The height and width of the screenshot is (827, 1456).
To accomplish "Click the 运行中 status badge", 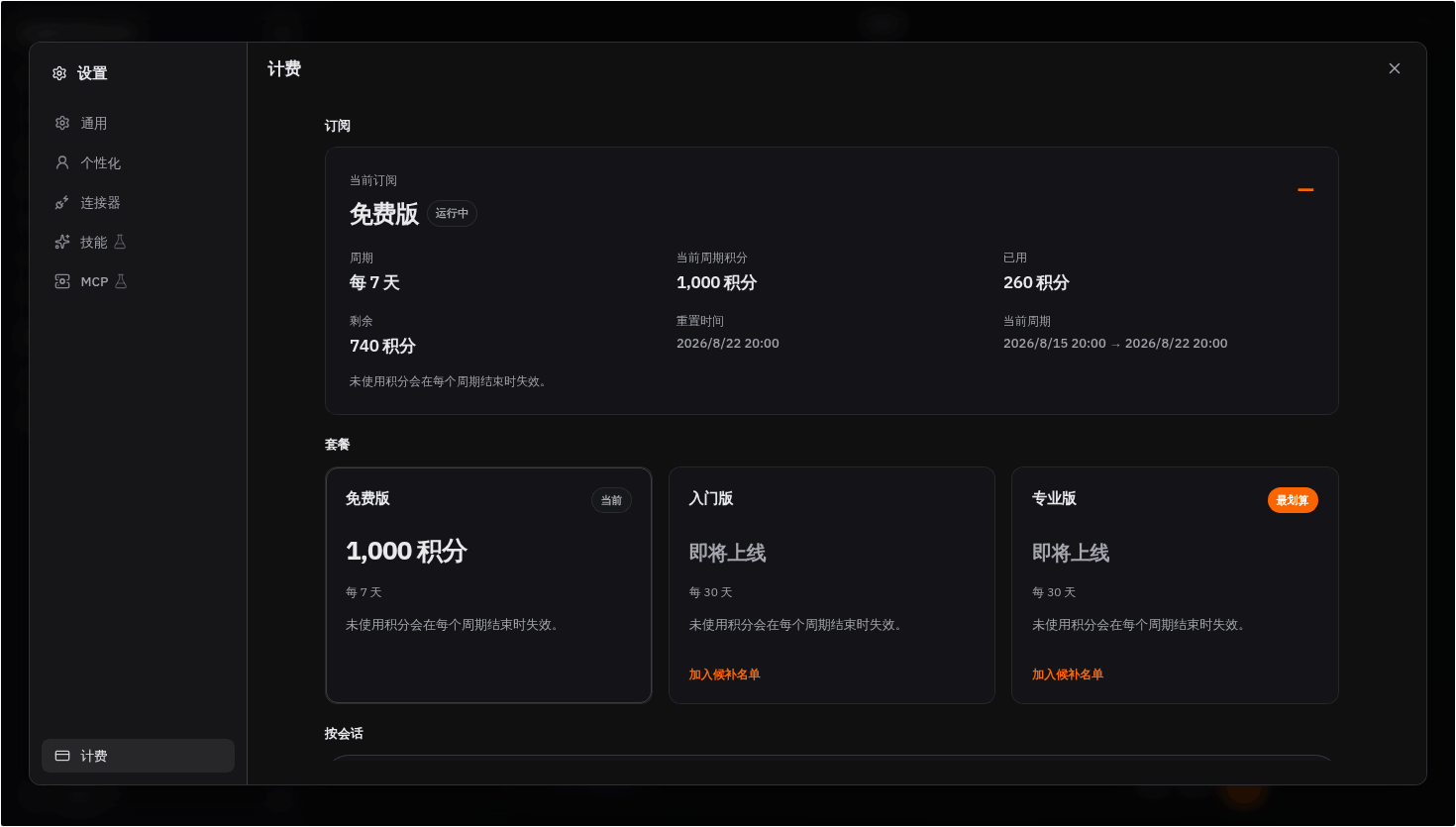I will (452, 213).
